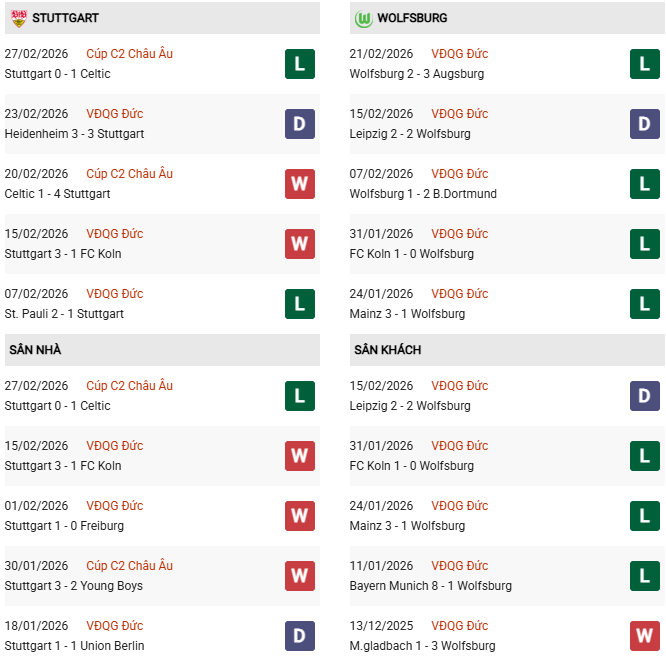Open Cúp C2 Châu Âu link dated 20/02/2026
This screenshot has width=666, height=661.
pyautogui.click(x=129, y=174)
